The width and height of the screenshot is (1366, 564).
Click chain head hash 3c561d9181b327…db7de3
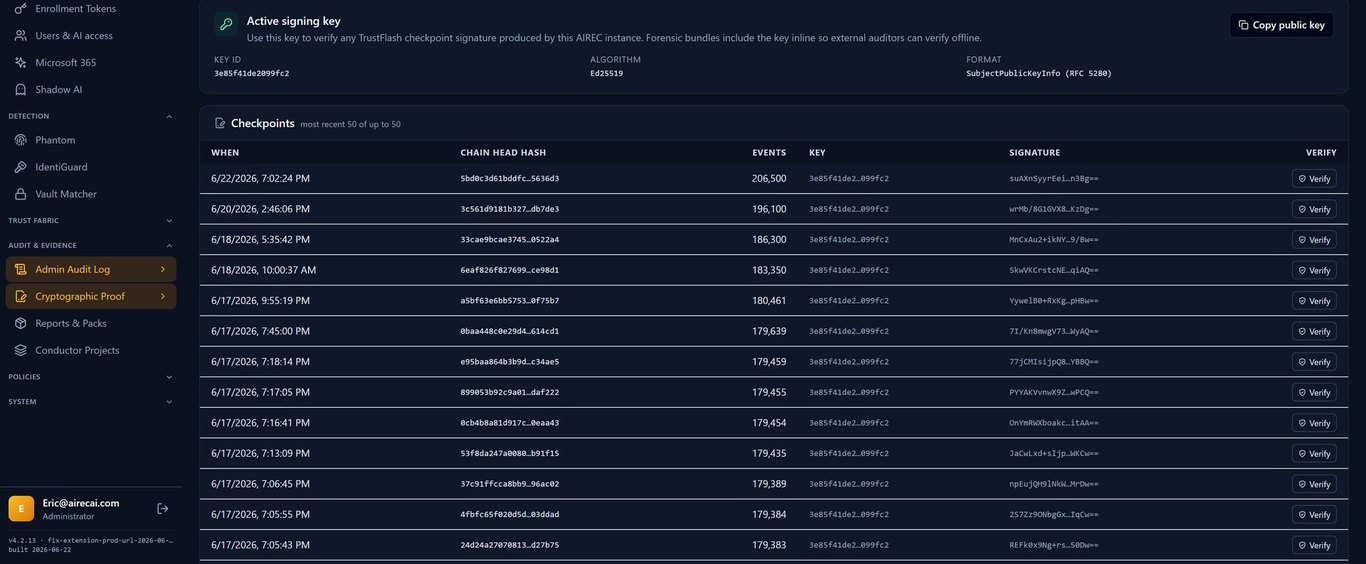tap(510, 209)
